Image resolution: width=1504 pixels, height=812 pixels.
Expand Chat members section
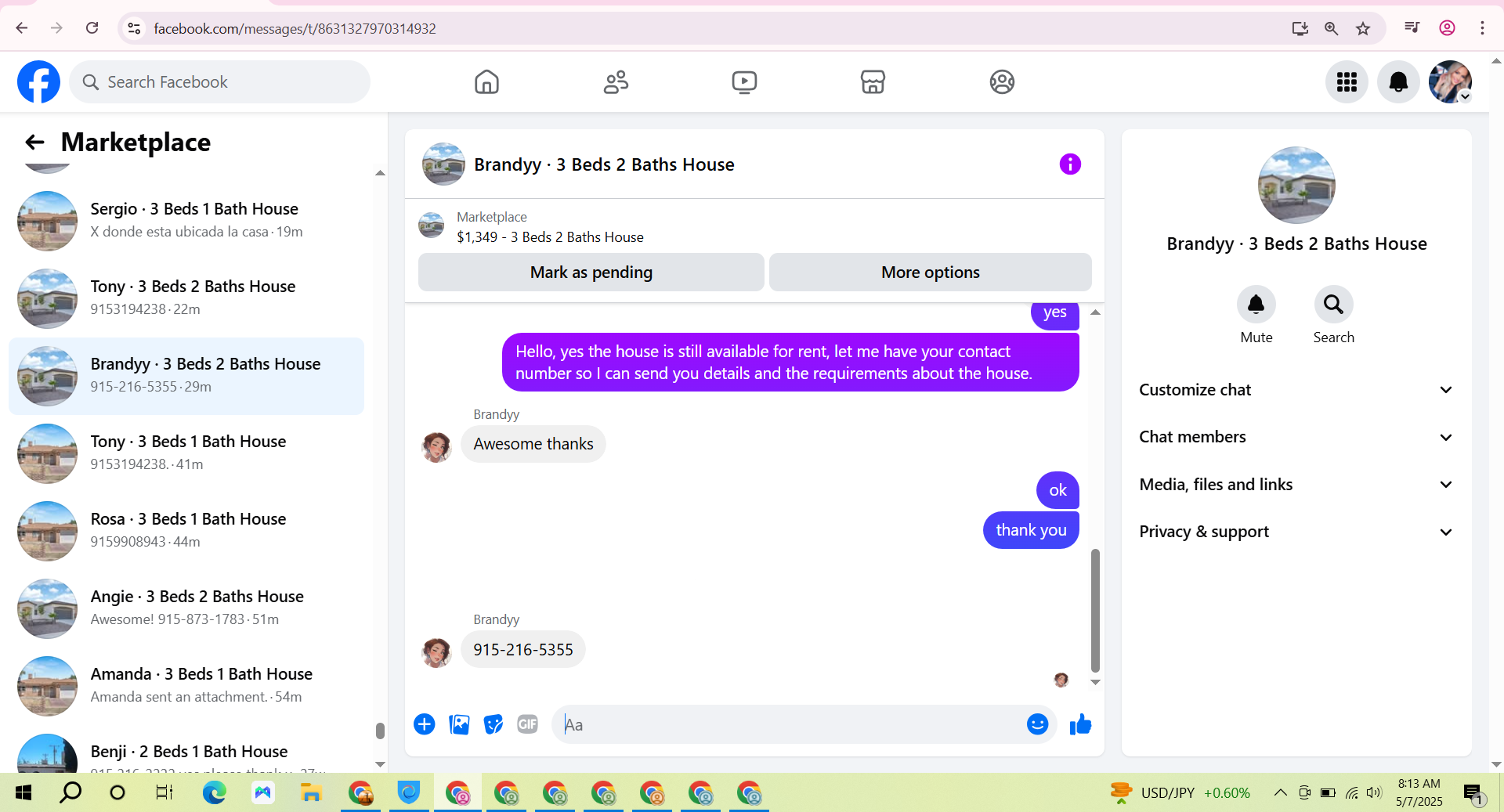pyautogui.click(x=1296, y=437)
